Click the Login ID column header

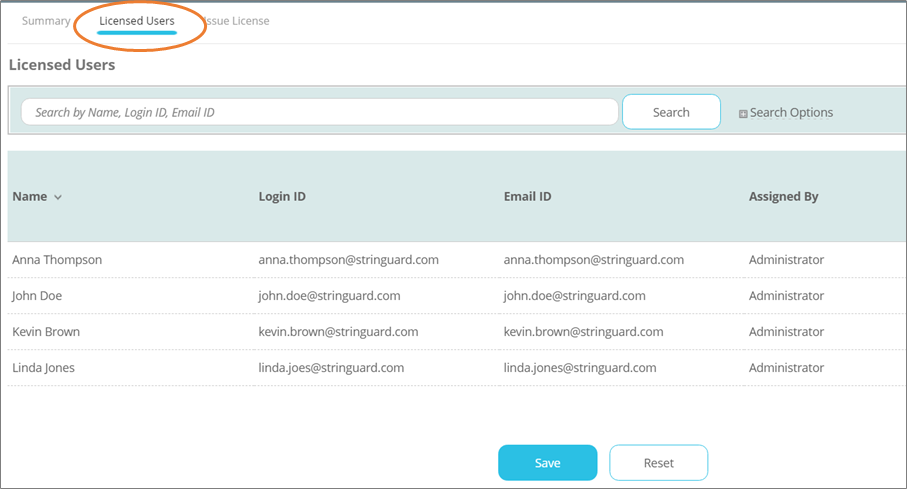282,197
